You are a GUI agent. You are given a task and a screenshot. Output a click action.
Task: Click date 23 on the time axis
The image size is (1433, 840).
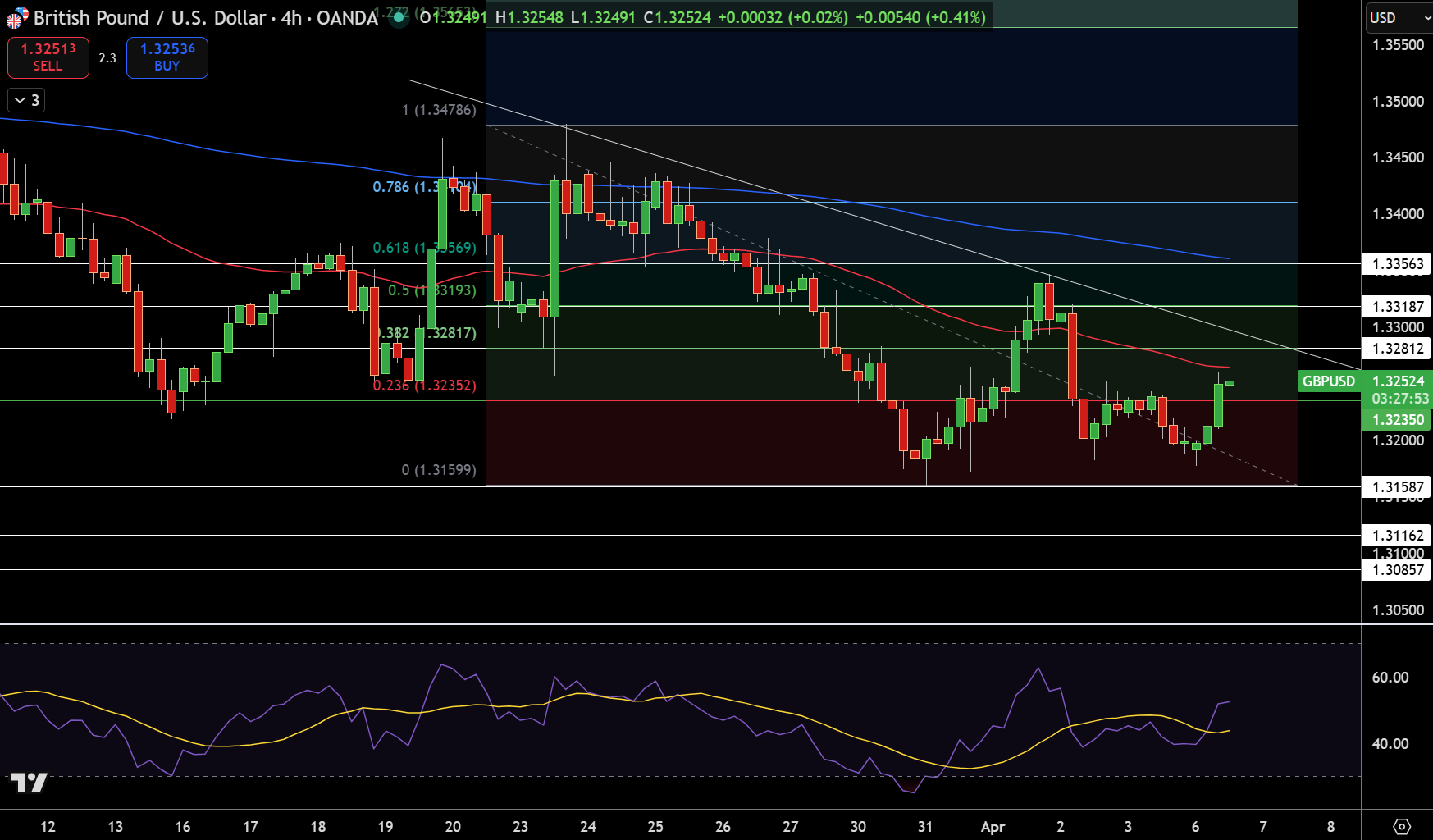[520, 827]
